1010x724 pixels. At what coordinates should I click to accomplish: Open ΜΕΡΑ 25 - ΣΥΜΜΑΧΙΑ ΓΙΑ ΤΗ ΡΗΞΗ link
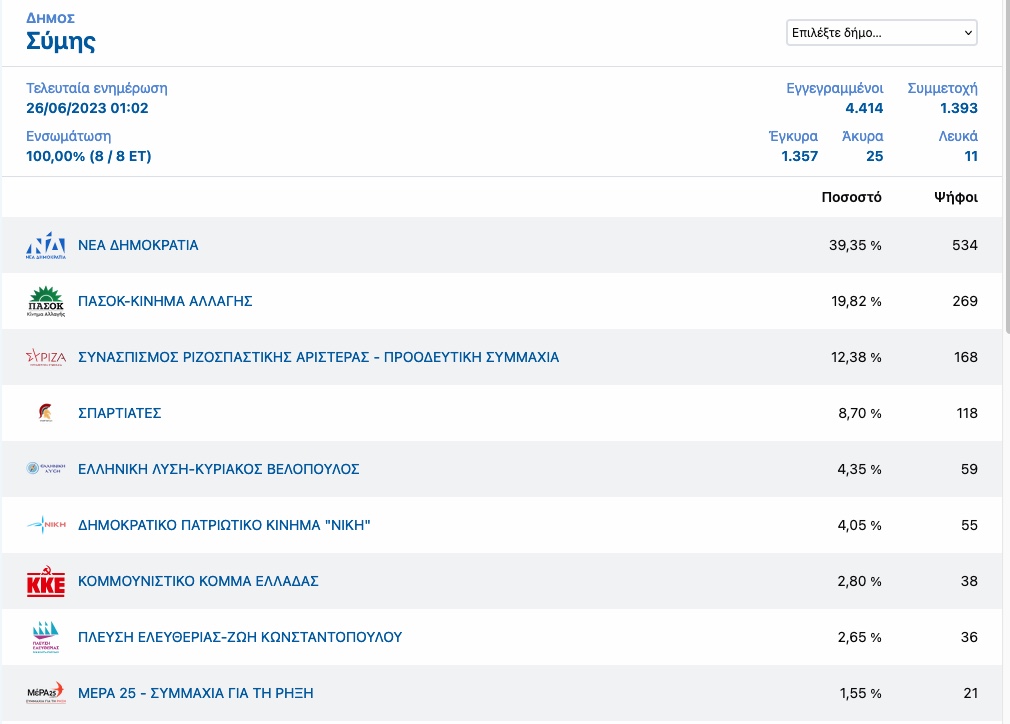pos(196,693)
